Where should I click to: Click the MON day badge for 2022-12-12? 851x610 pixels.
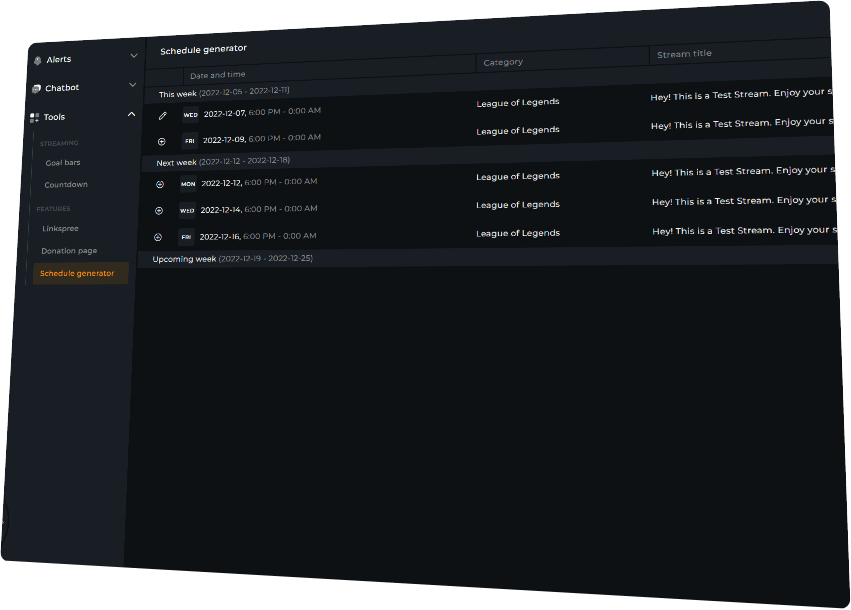click(x=188, y=184)
